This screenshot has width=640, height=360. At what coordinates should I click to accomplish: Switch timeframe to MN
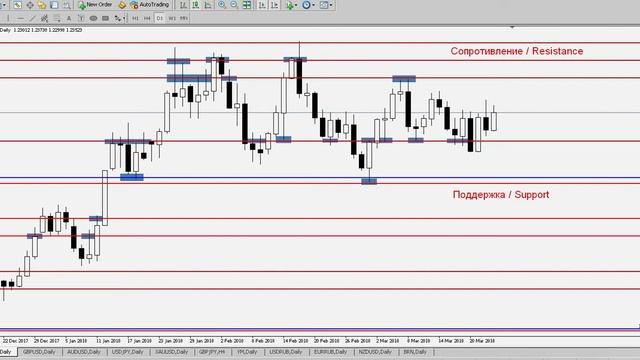(184, 18)
